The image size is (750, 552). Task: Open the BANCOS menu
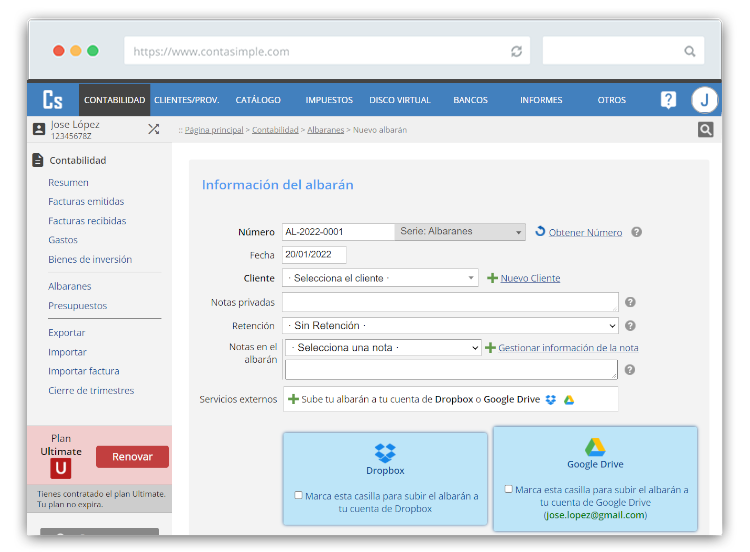(x=470, y=100)
